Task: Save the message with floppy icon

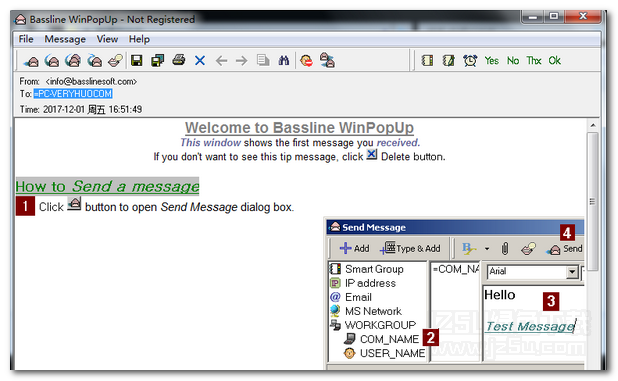Action: pyautogui.click(x=137, y=61)
